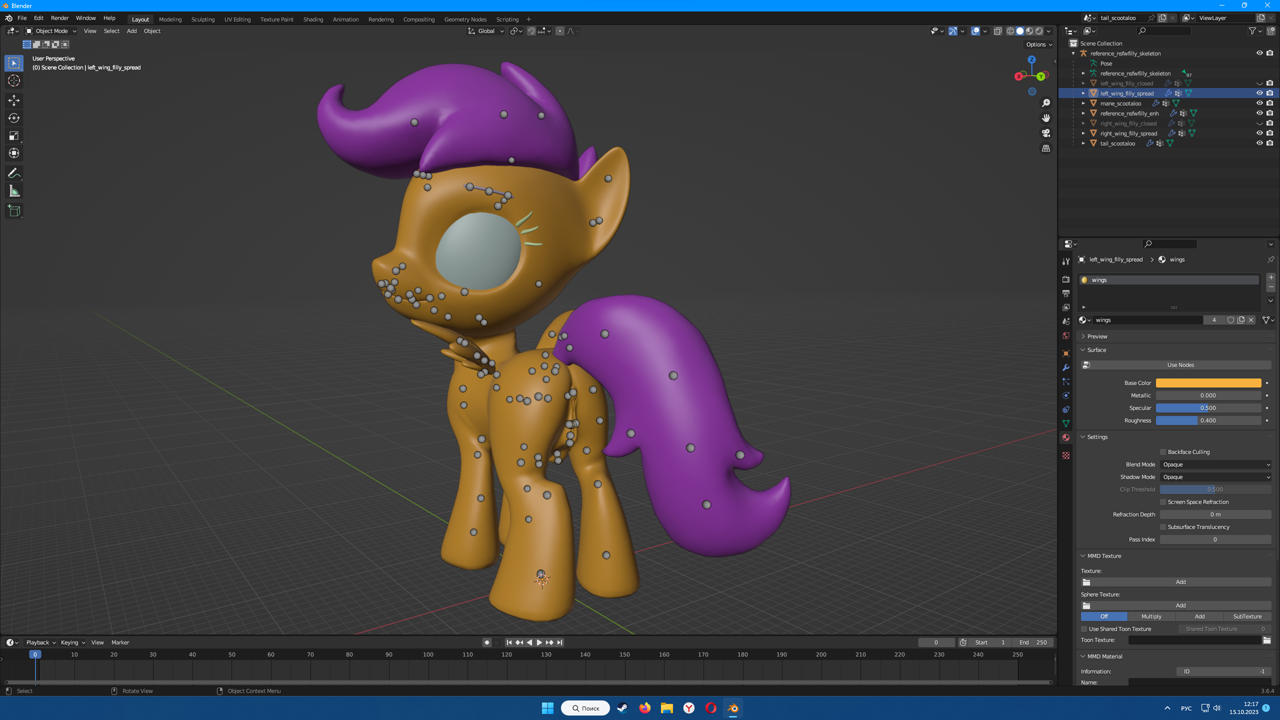The width and height of the screenshot is (1280, 720).
Task: Hide the mane_scootaloo object with eye toggle
Action: point(1260,103)
